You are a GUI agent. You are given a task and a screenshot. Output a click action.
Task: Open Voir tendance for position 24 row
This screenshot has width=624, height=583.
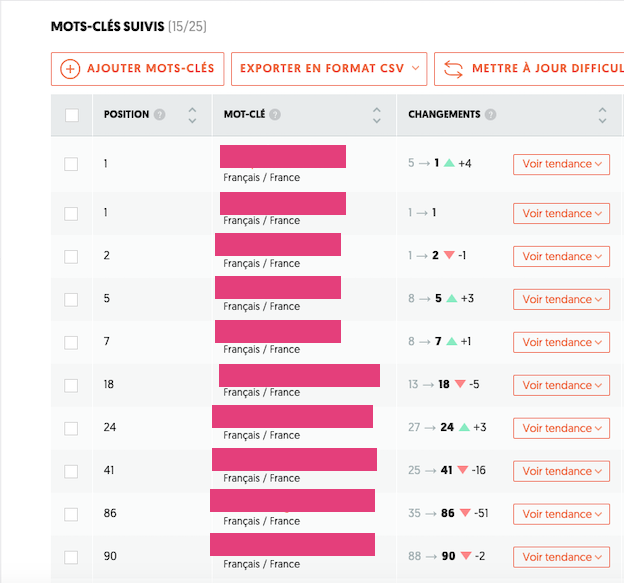click(561, 428)
